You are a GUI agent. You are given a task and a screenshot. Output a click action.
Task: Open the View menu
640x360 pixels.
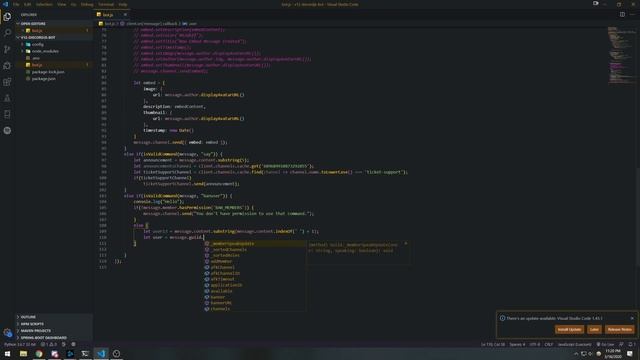click(62, 4)
